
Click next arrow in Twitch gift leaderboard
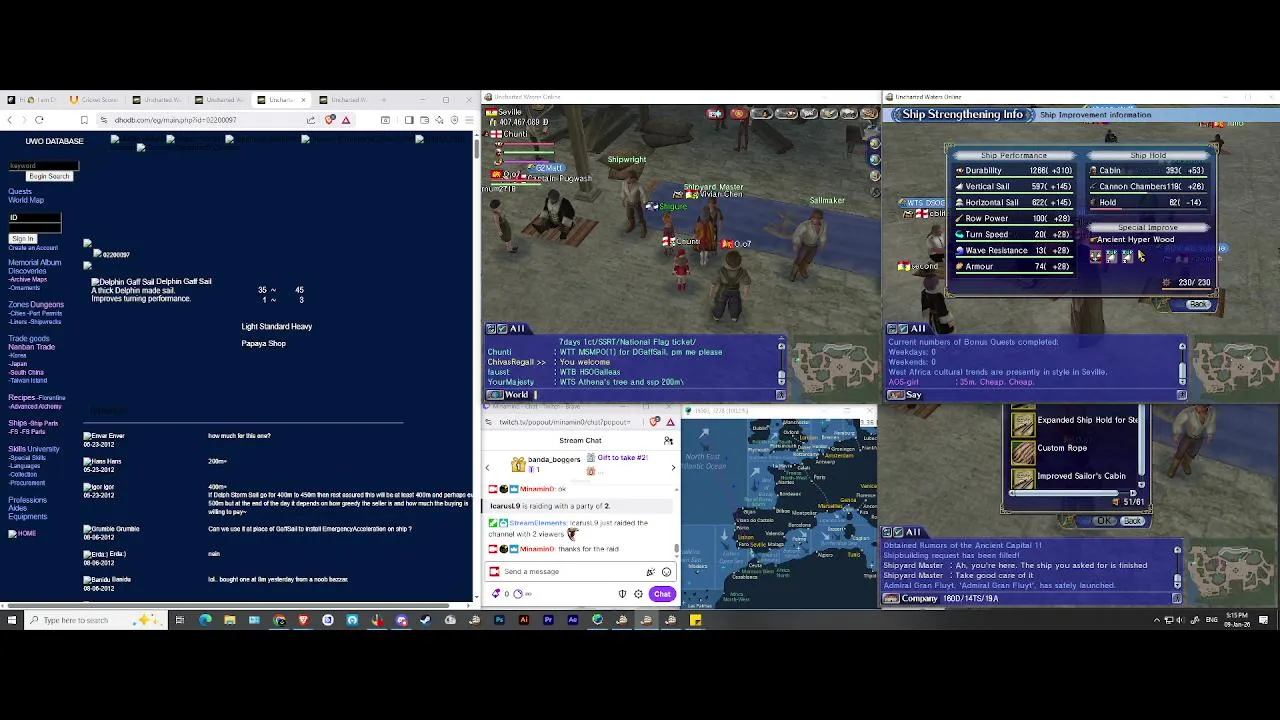click(673, 468)
